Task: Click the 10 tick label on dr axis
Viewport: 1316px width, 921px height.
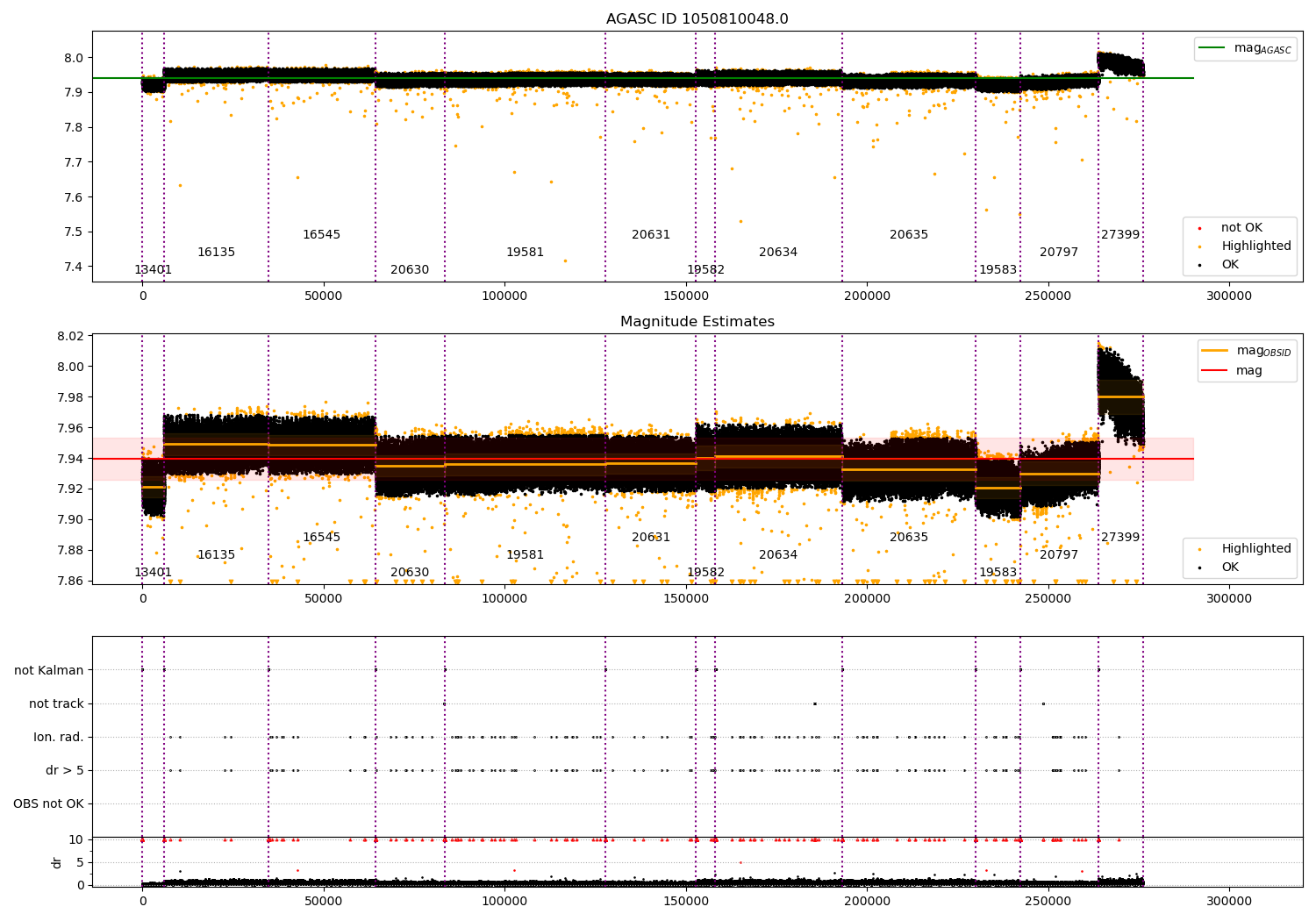Action: (x=77, y=839)
